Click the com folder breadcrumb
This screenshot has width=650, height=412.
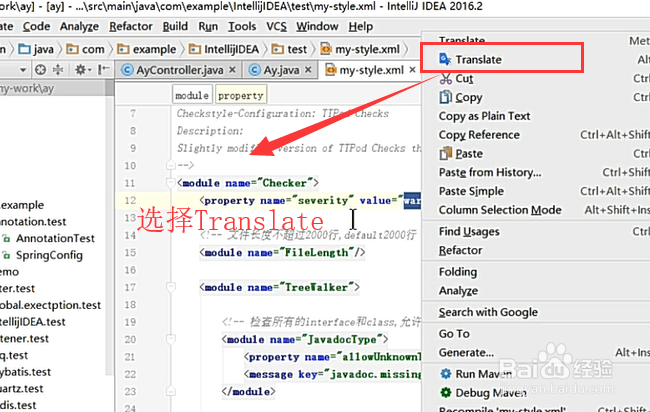click(x=85, y=50)
